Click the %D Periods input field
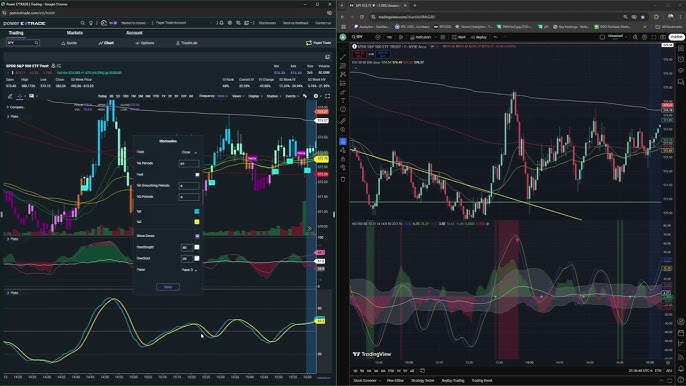Image resolution: width=686 pixels, height=386 pixels. click(x=189, y=197)
